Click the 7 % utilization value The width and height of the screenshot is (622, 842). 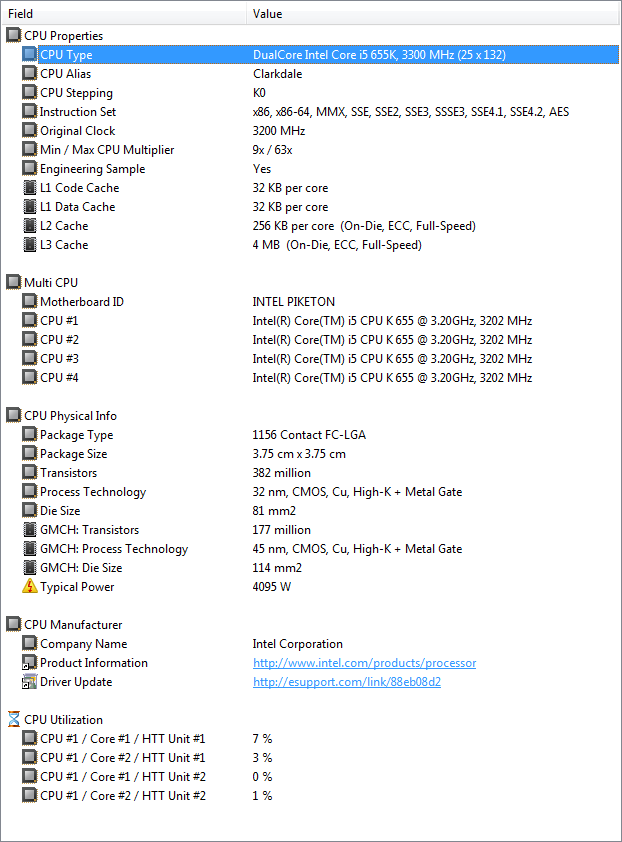point(262,739)
